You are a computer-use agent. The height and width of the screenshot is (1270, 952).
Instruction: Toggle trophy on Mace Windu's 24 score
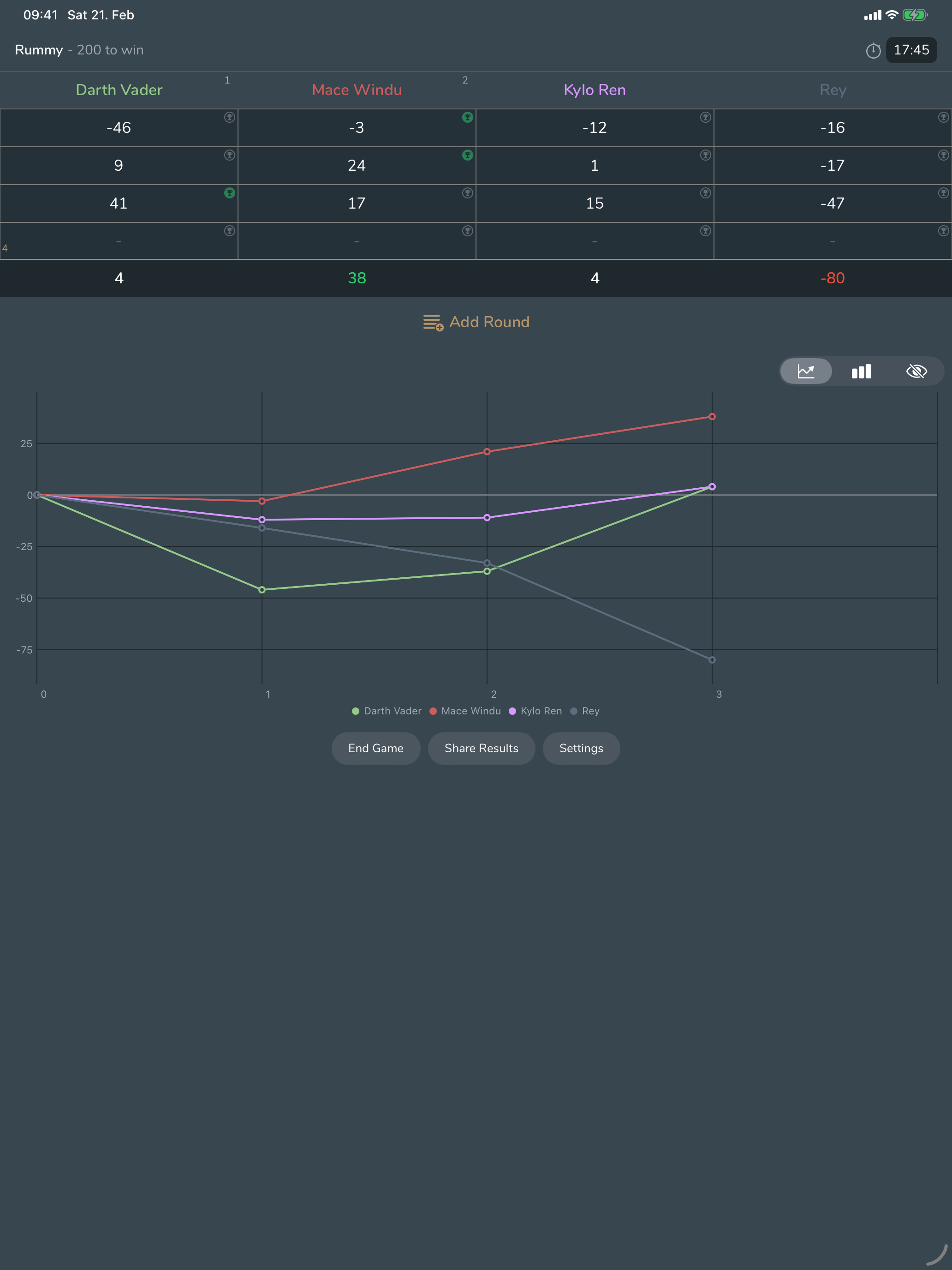point(468,155)
